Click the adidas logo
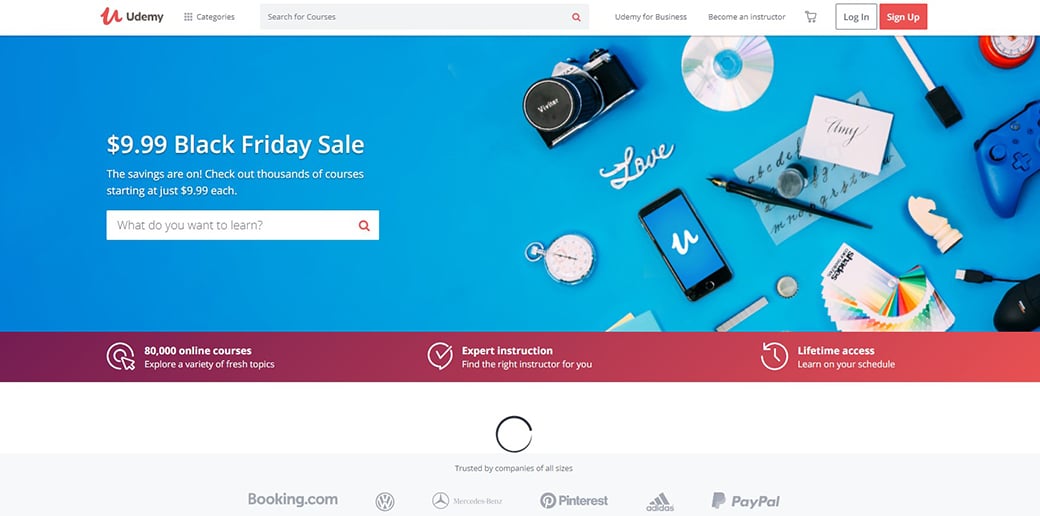Screen dimensions: 1040x516 [x=660, y=502]
